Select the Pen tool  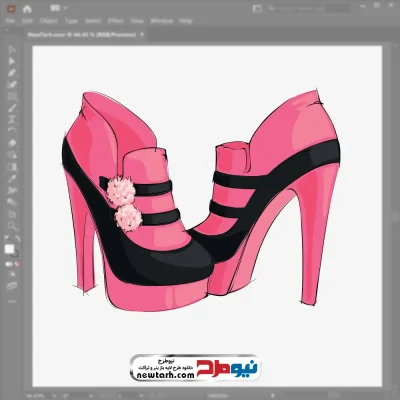tap(12, 73)
